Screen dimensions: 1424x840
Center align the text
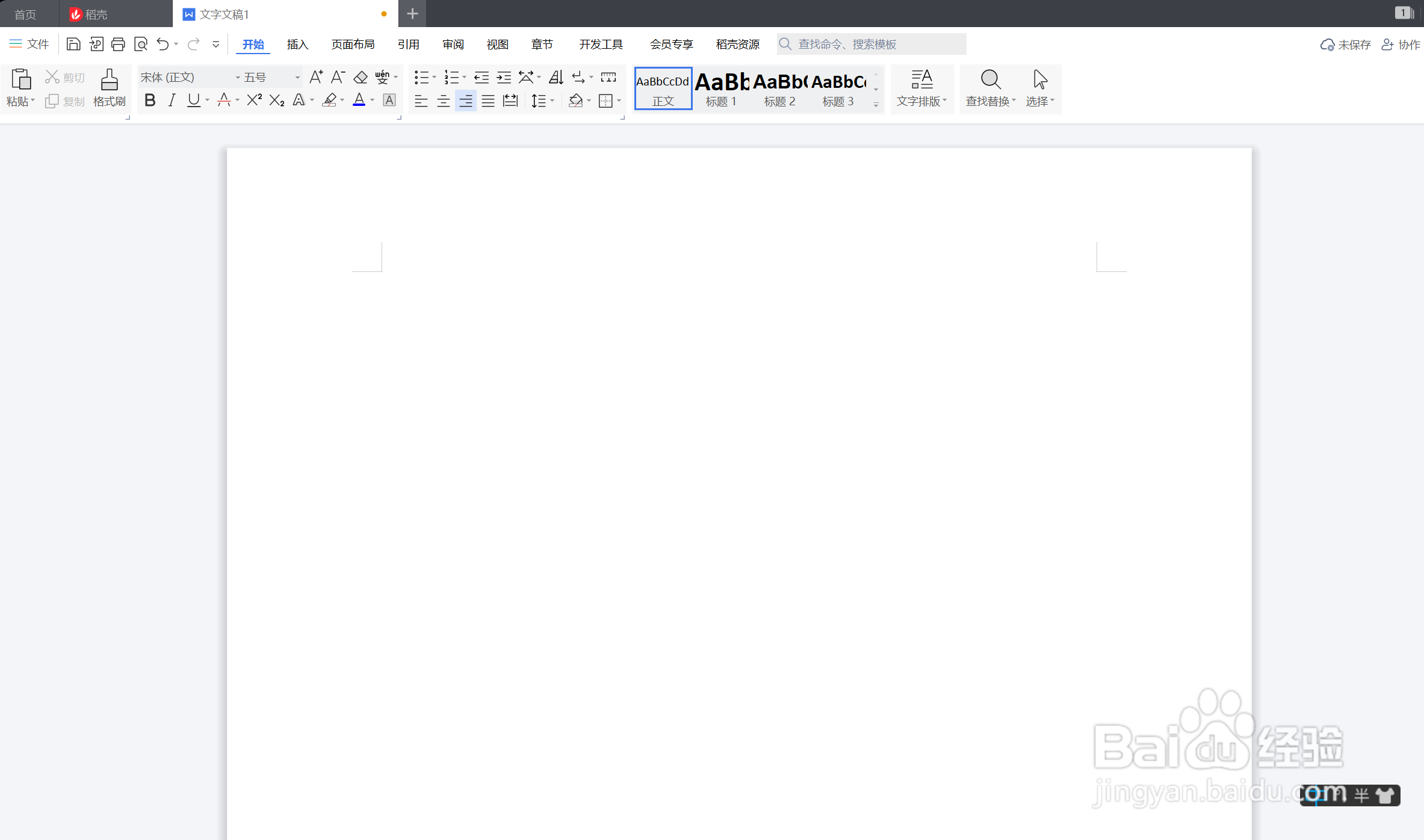[x=444, y=100]
